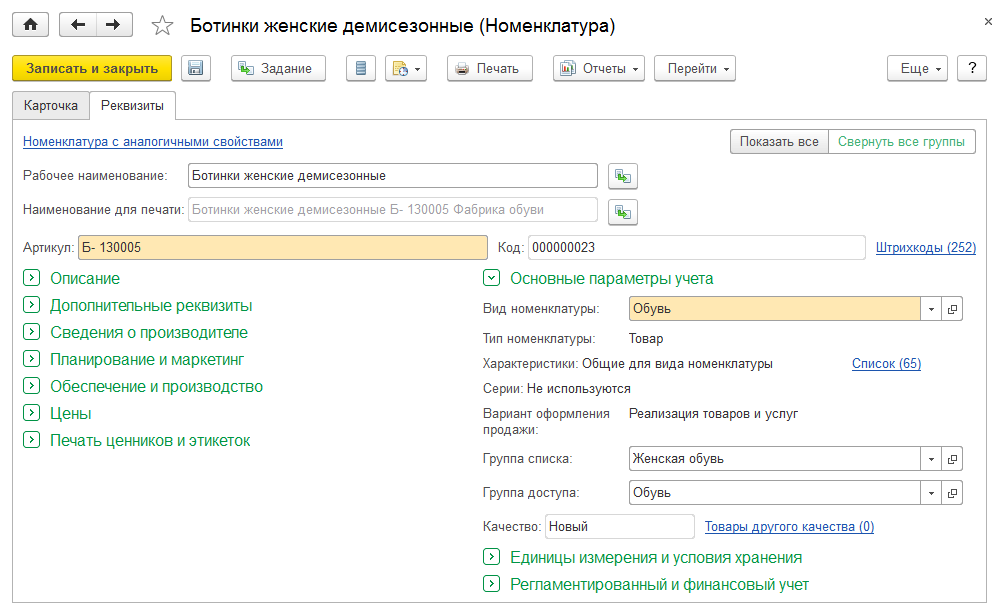1006x615 pixels.
Task: Open the Вид номенклатуры item form icon
Action: pos(953,309)
